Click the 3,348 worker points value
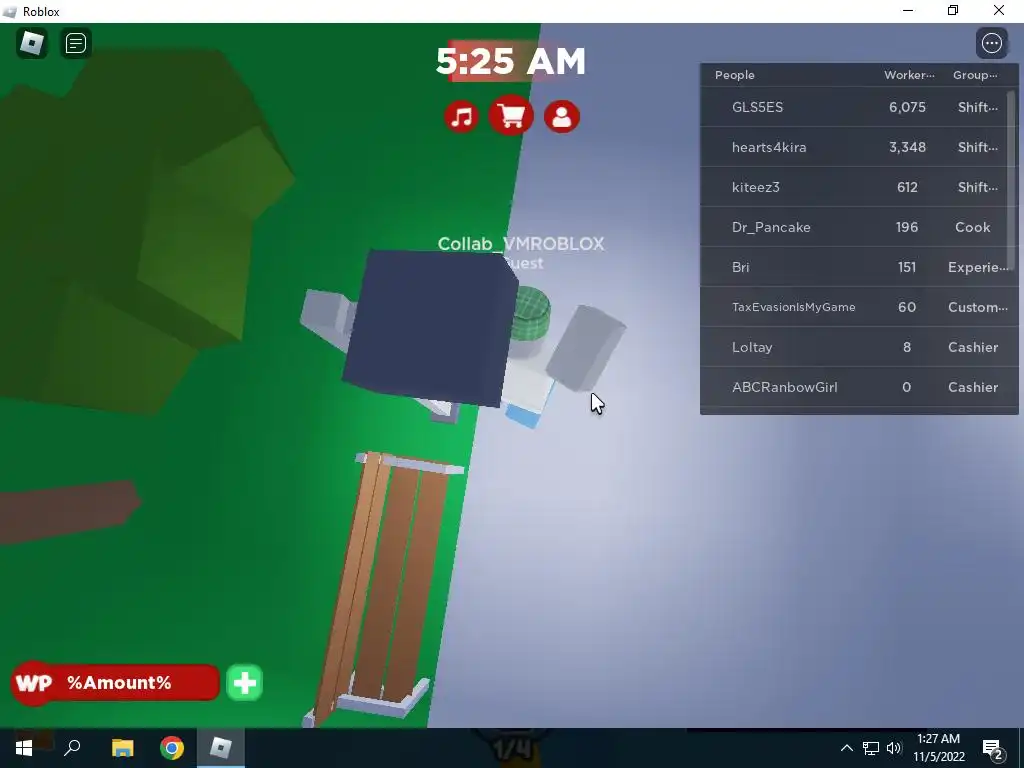The width and height of the screenshot is (1024, 768). [907, 147]
